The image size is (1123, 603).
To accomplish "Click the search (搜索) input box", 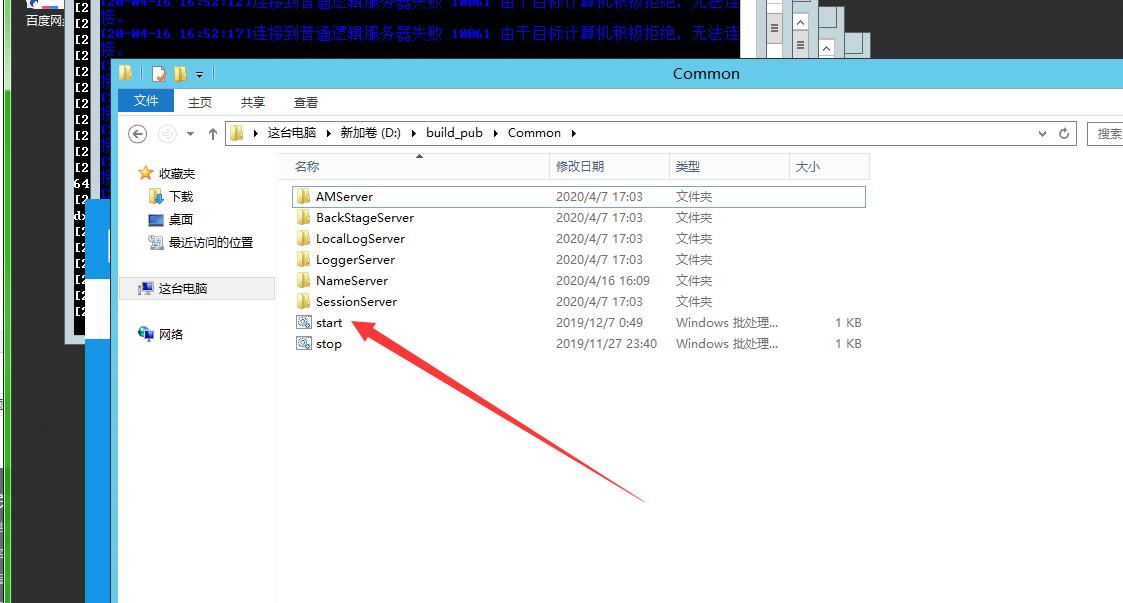I will 1108,133.
